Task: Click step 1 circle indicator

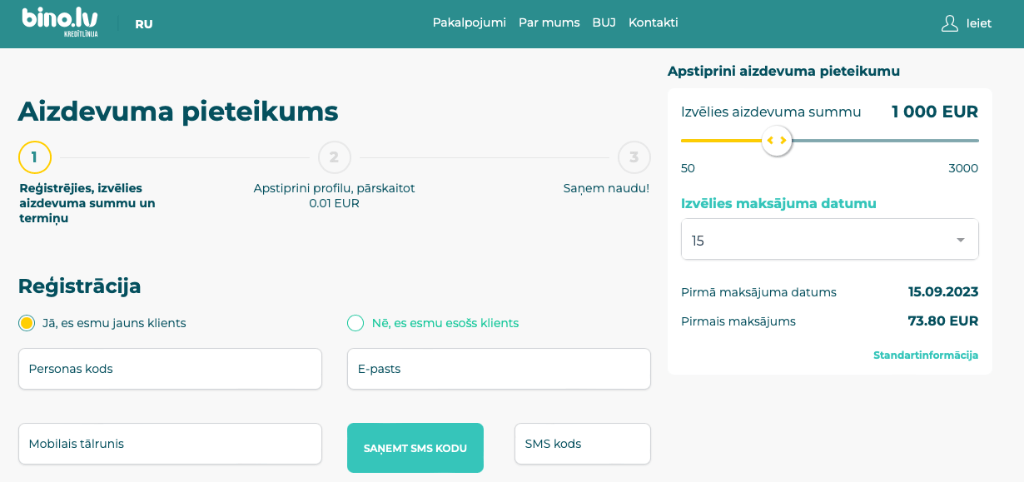Action: pos(35,157)
